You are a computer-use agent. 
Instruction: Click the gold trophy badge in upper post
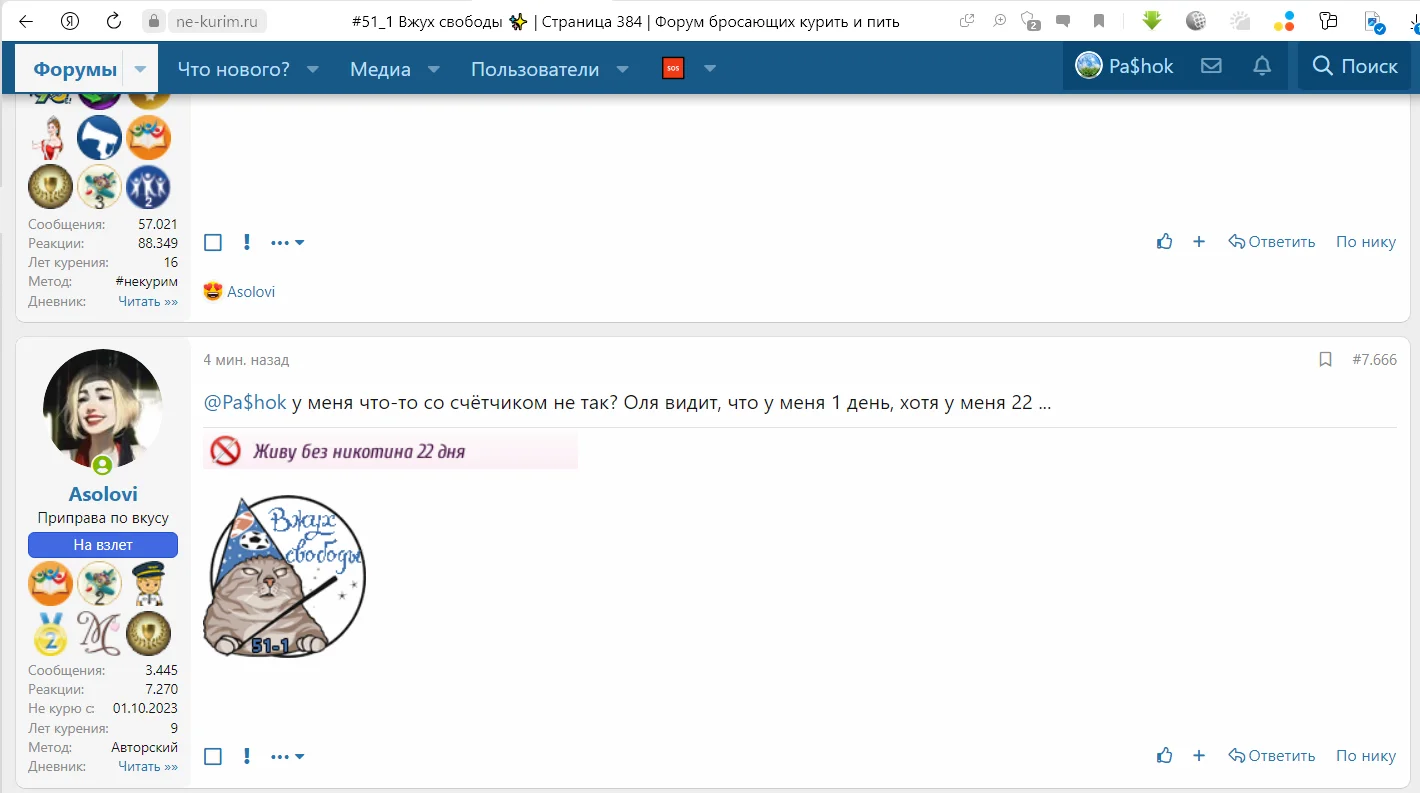[x=50, y=187]
